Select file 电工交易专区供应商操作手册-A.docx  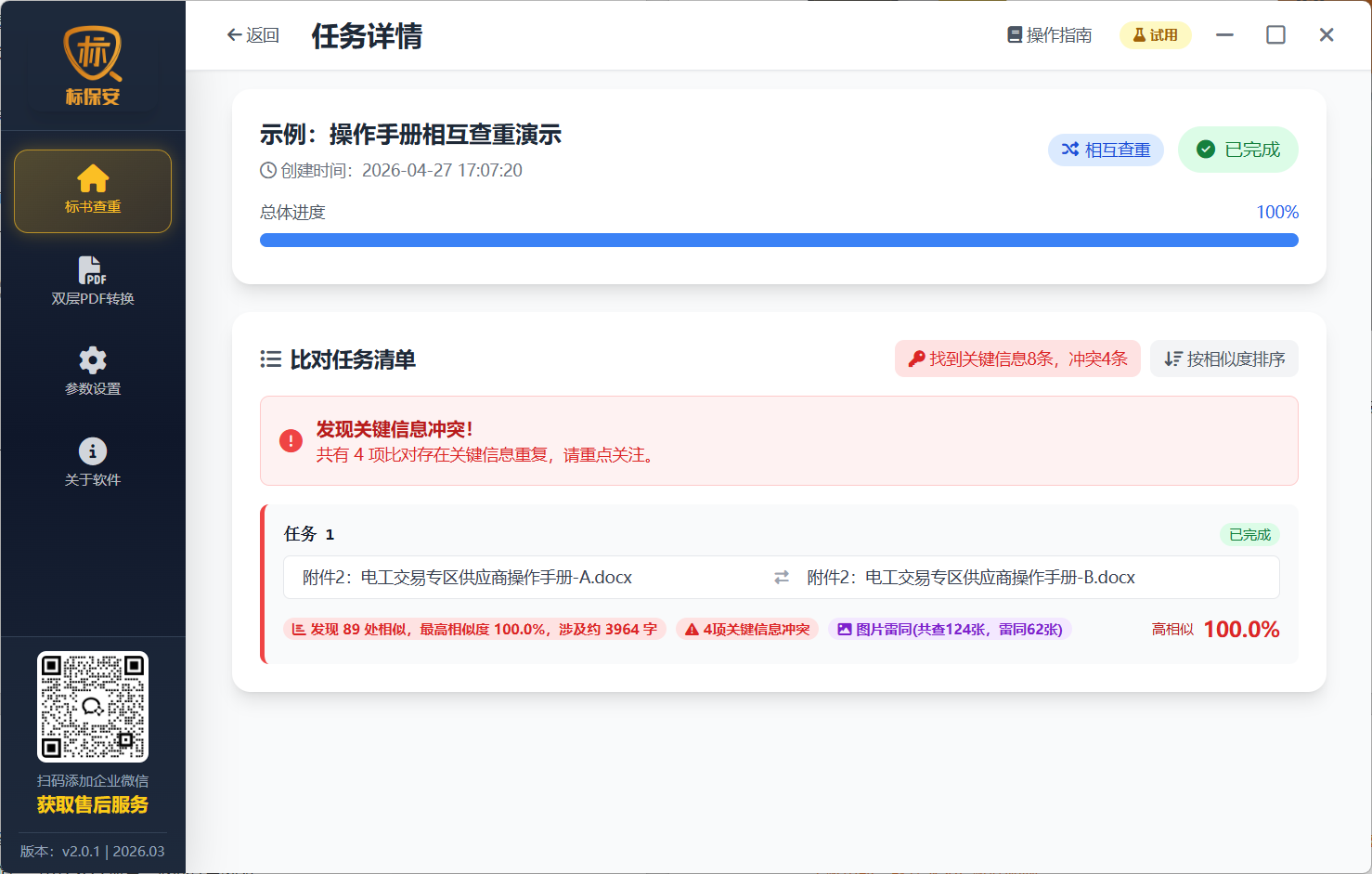(x=467, y=578)
